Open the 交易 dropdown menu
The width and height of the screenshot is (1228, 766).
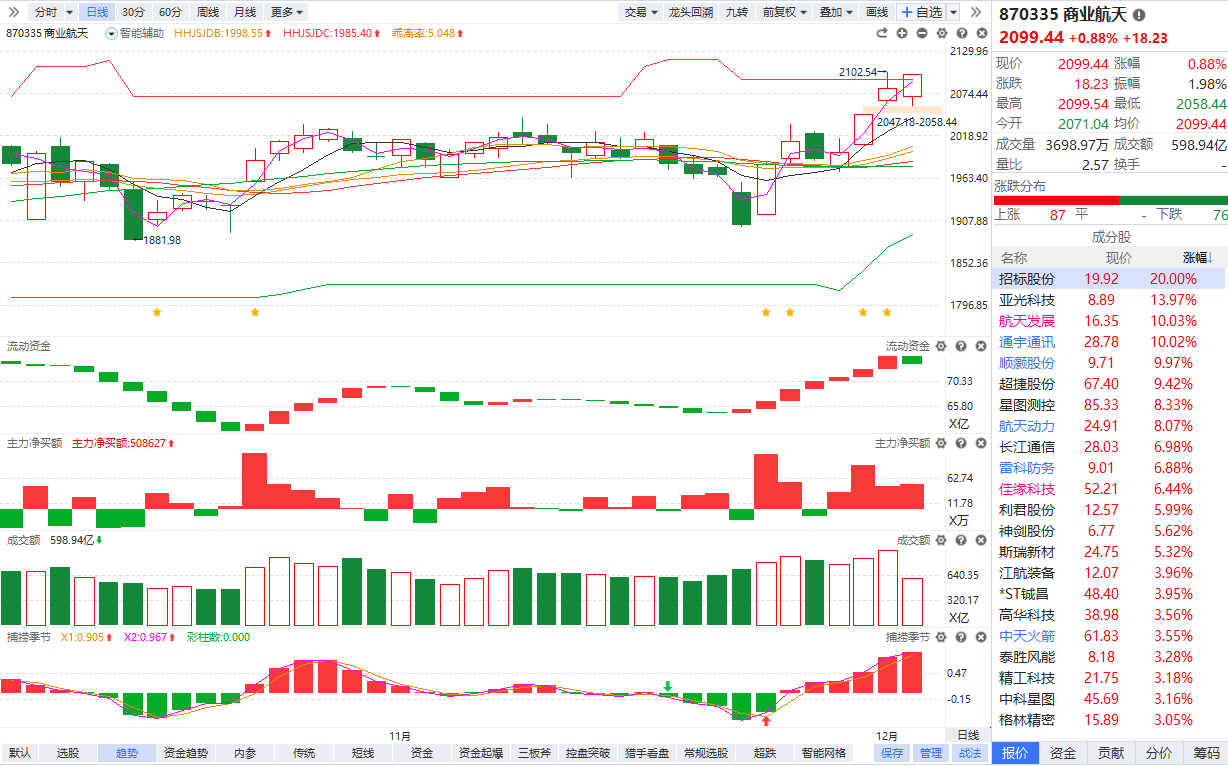tap(641, 12)
